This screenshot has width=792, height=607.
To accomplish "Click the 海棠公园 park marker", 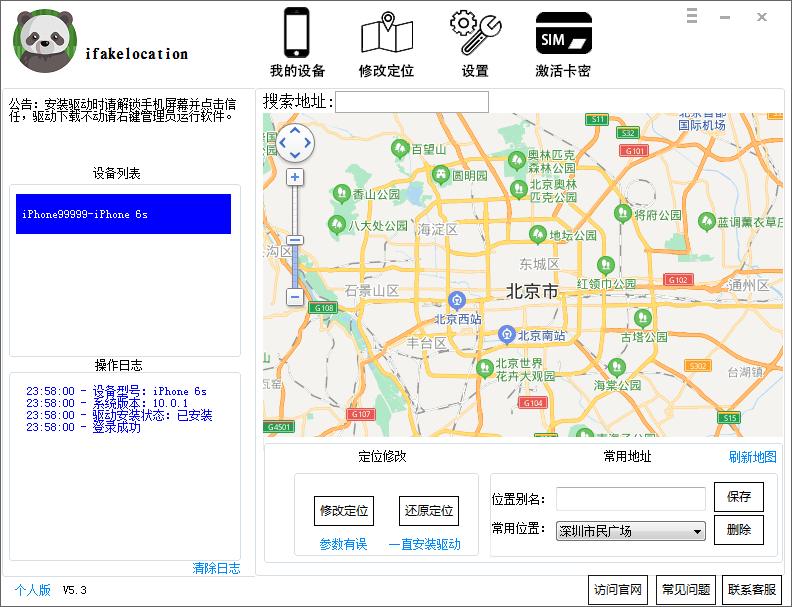I will pyautogui.click(x=617, y=368).
